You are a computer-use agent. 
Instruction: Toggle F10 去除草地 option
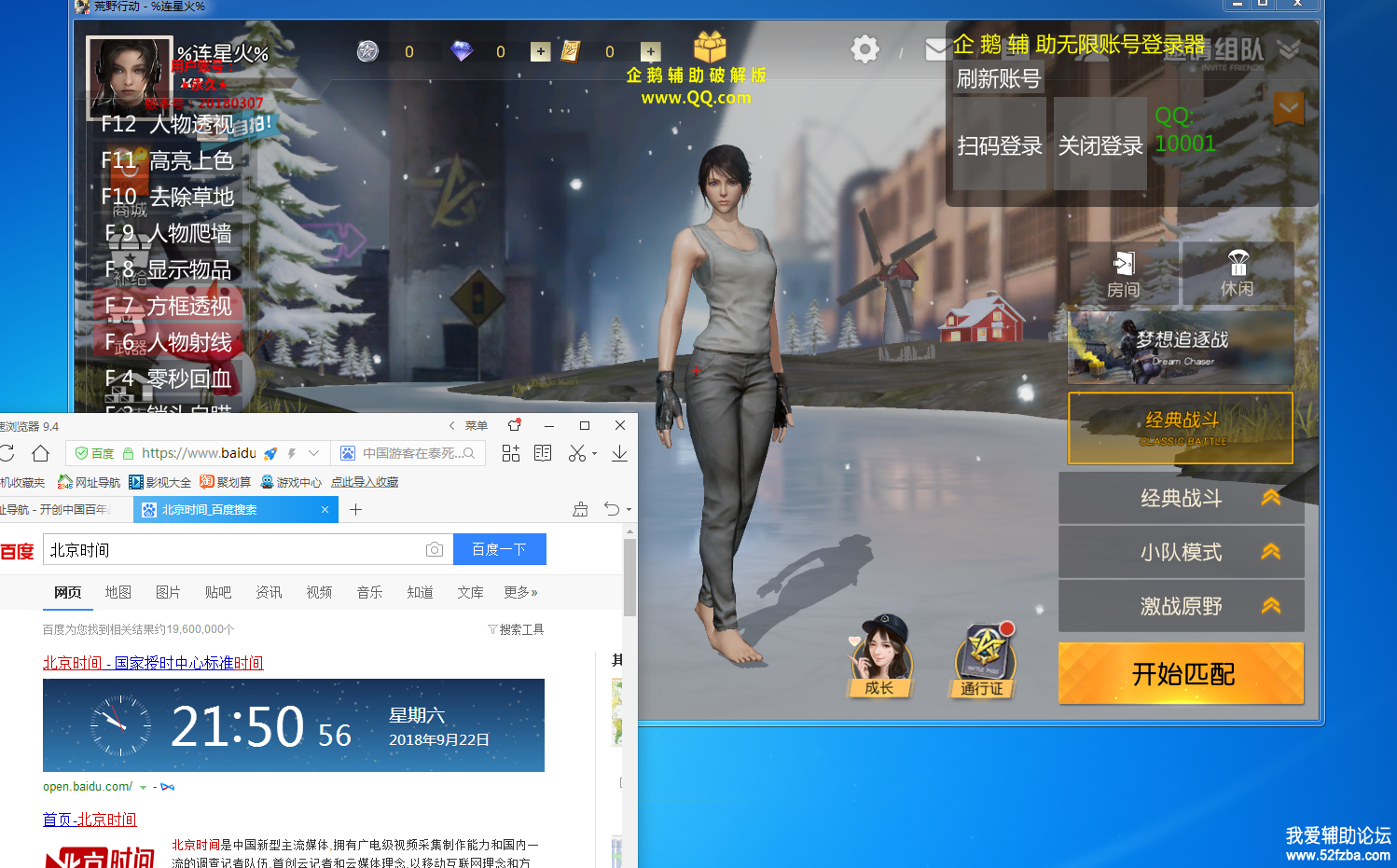click(168, 197)
